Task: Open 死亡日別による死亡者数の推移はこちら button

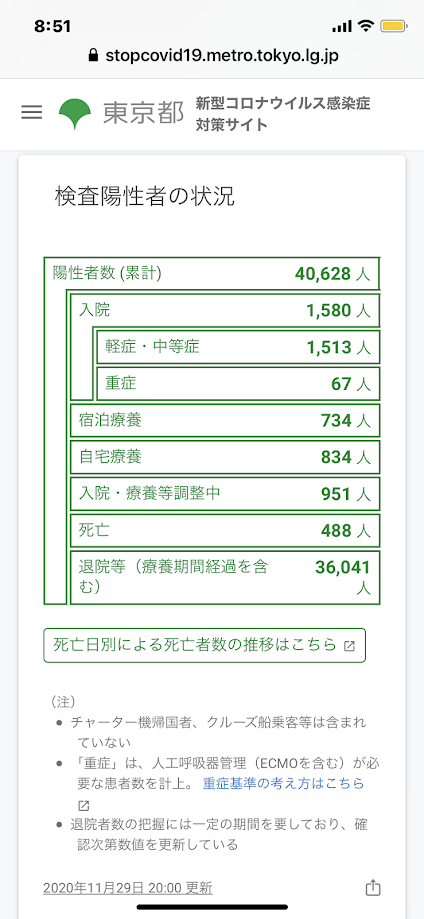Action: 205,646
